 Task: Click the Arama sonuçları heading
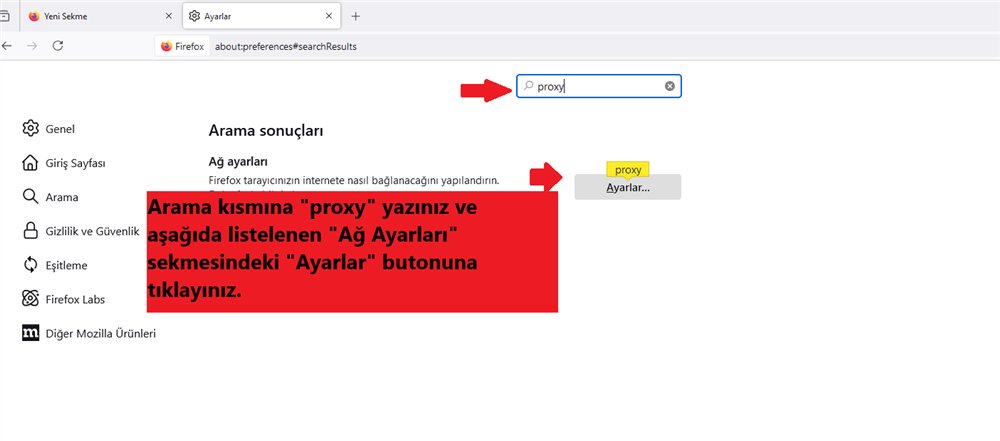click(266, 131)
